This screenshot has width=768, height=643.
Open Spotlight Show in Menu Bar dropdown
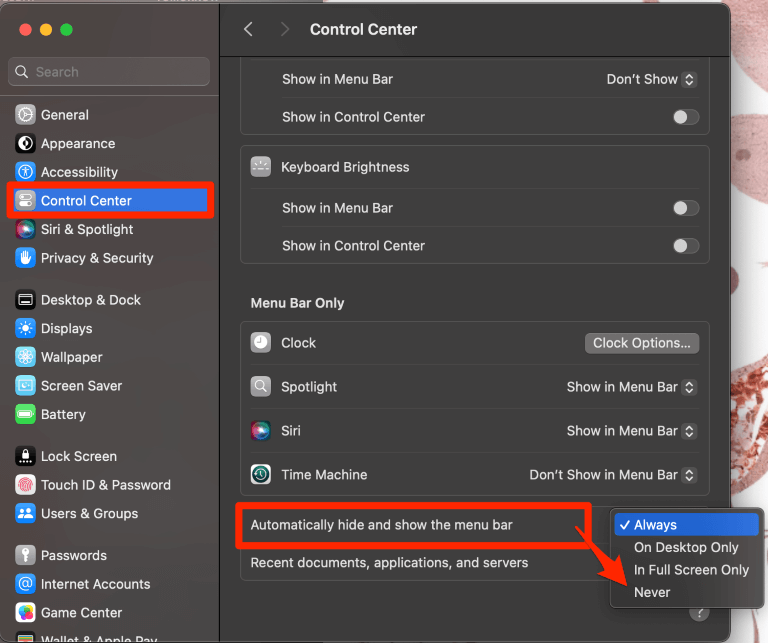(x=631, y=387)
